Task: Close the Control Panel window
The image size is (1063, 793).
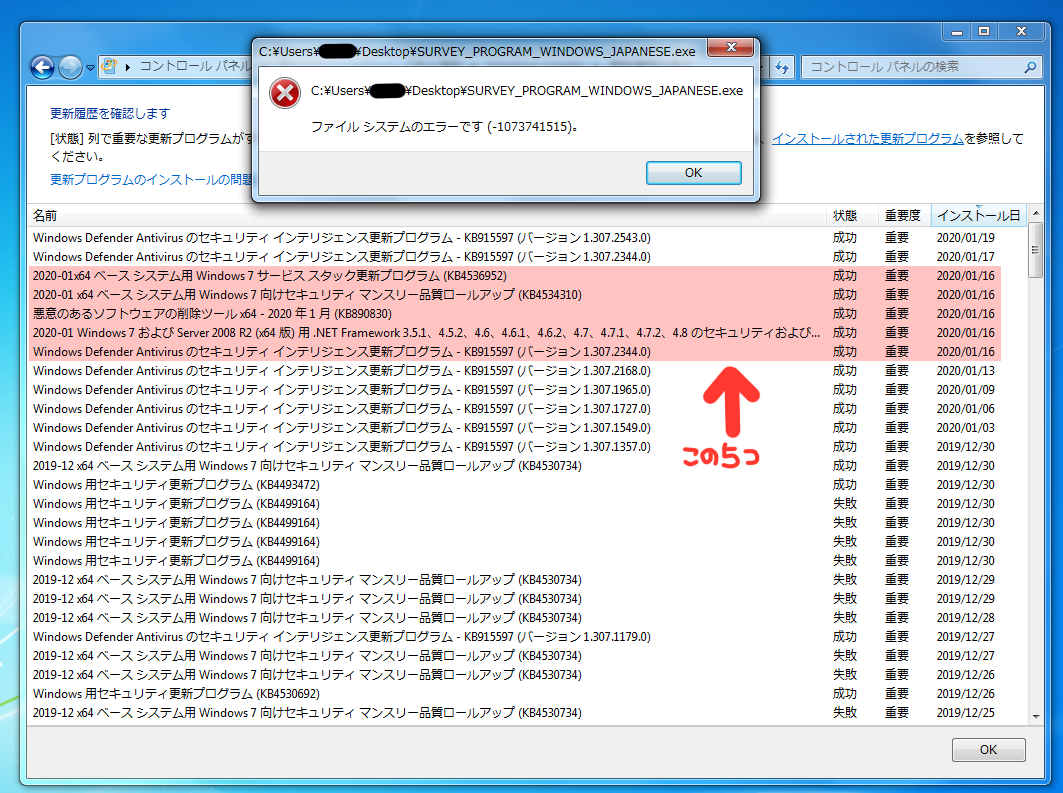Action: pos(1022,31)
